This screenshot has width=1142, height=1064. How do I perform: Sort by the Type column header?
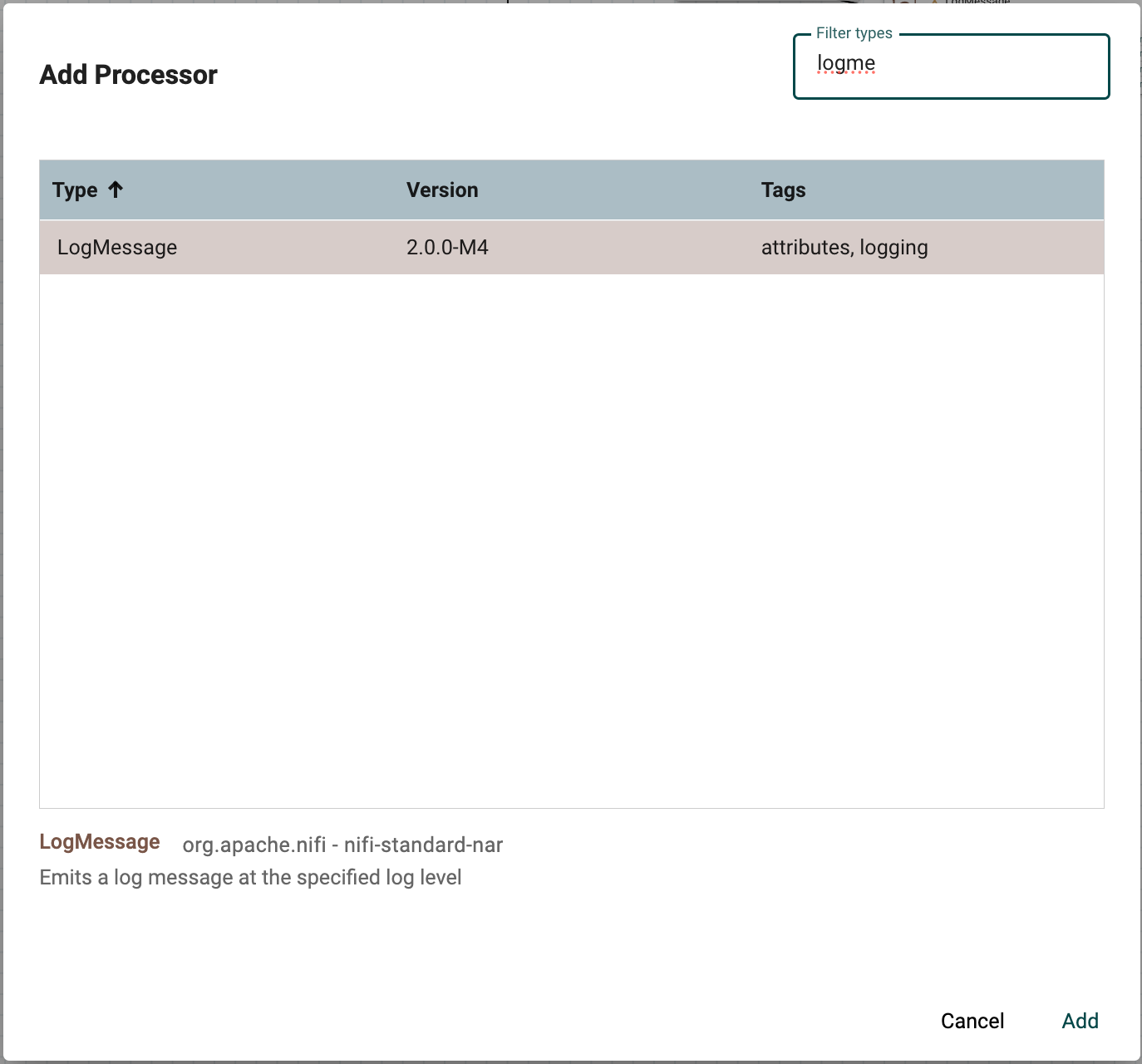75,190
